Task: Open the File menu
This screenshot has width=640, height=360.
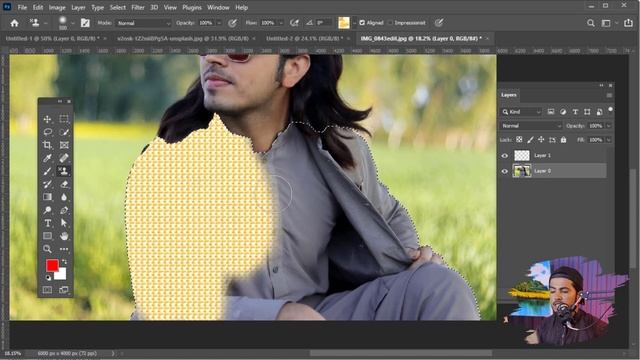Action: pos(22,7)
